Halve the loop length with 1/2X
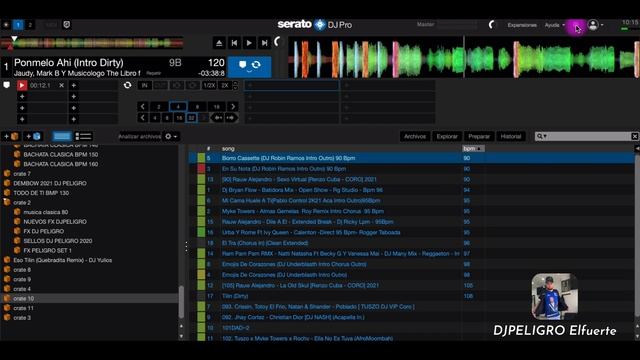Image resolution: width=640 pixels, height=360 pixels. tap(209, 85)
